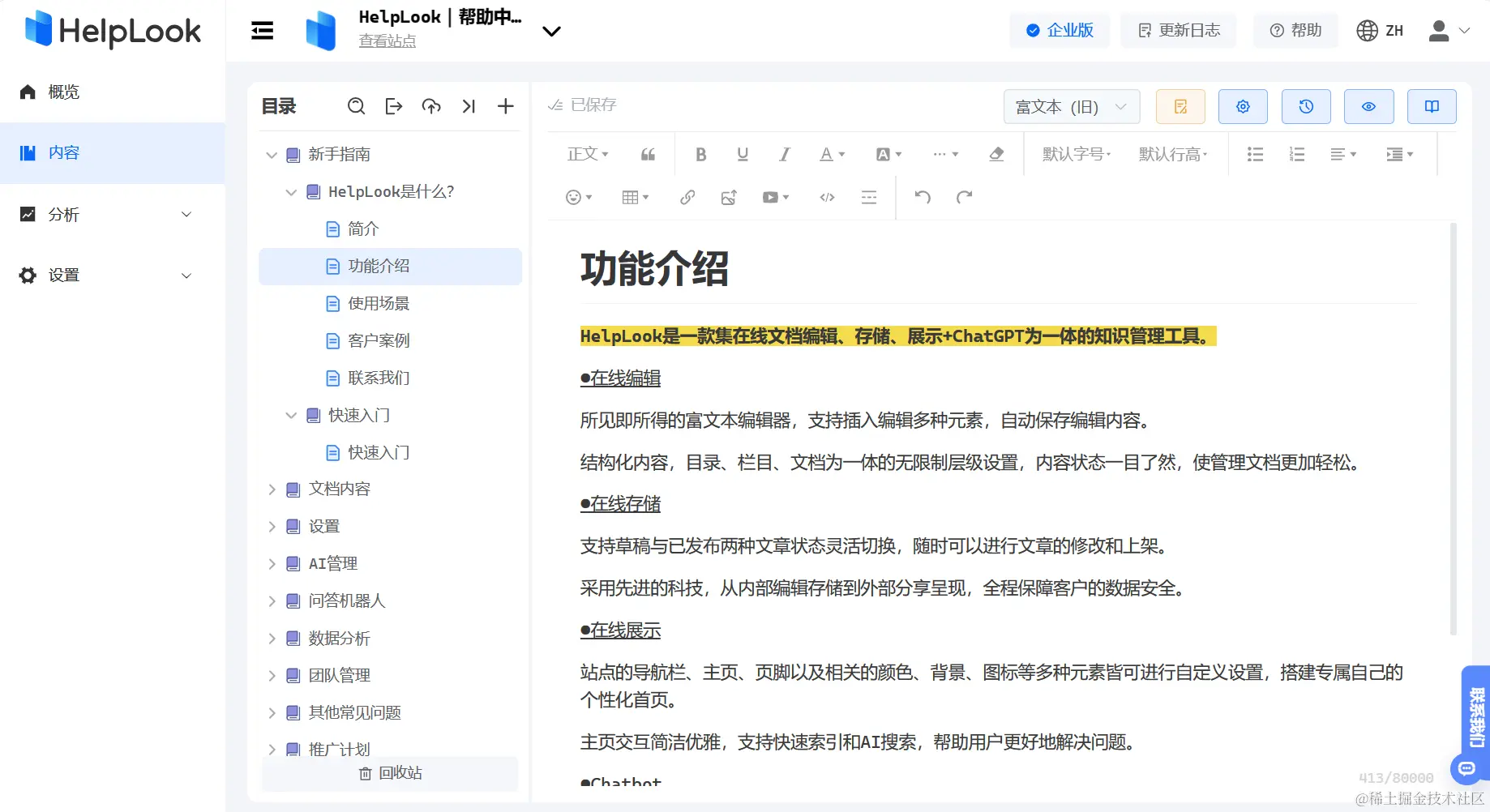Expand the 文档内容 folder
This screenshot has width=1490, height=812.
click(x=272, y=489)
